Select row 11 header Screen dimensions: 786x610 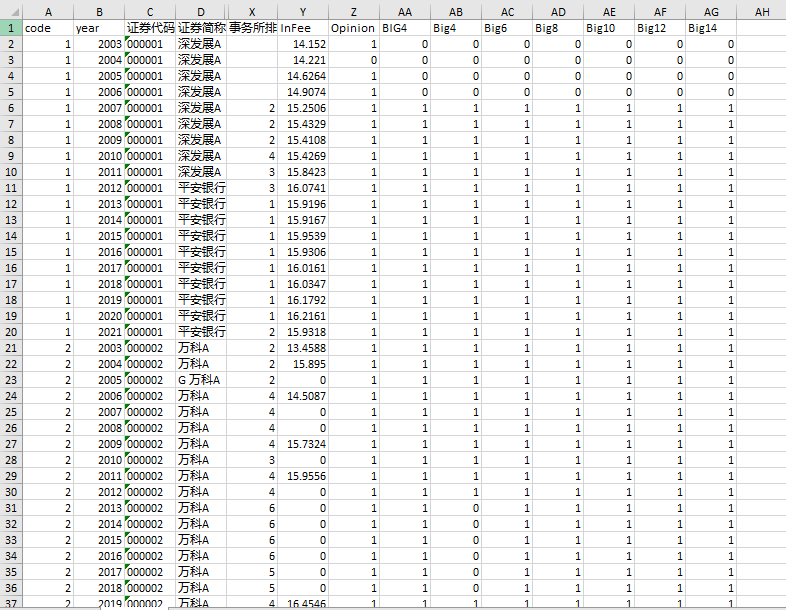pos(10,188)
